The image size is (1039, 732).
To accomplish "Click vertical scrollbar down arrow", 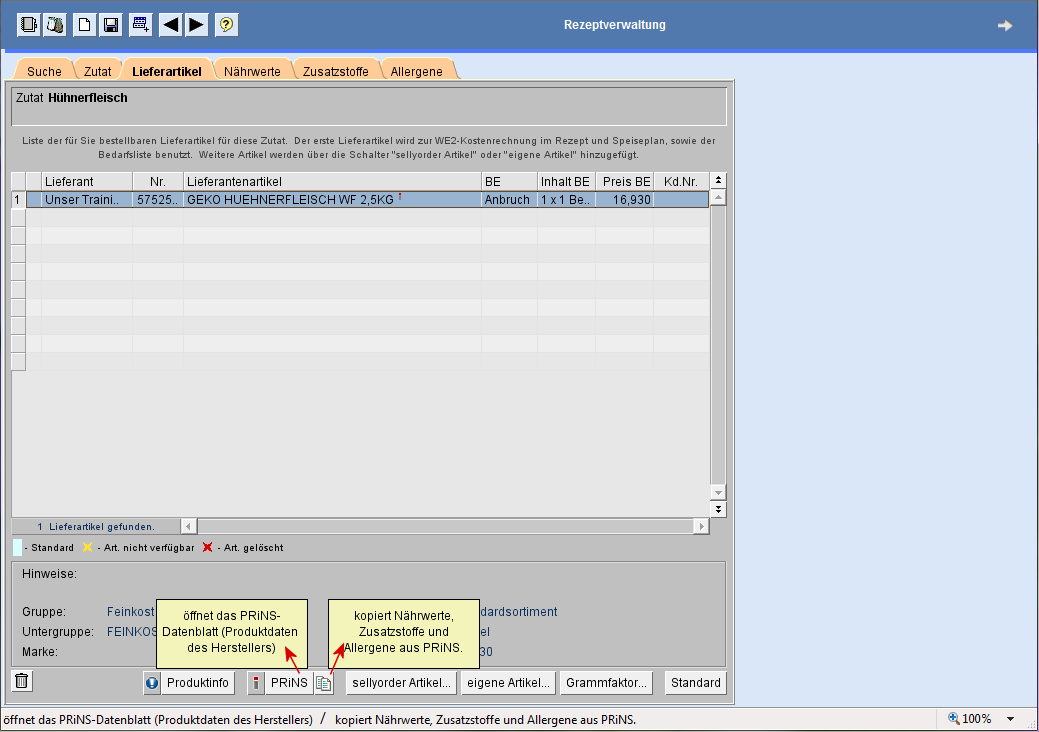I will pyautogui.click(x=718, y=492).
